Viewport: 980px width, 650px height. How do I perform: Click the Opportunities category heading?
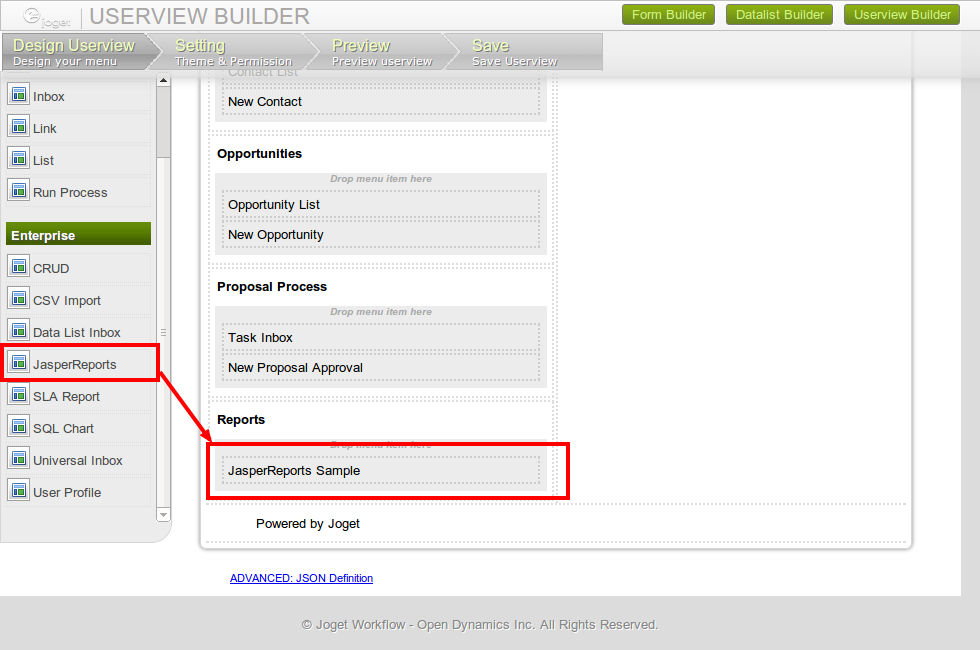[259, 154]
